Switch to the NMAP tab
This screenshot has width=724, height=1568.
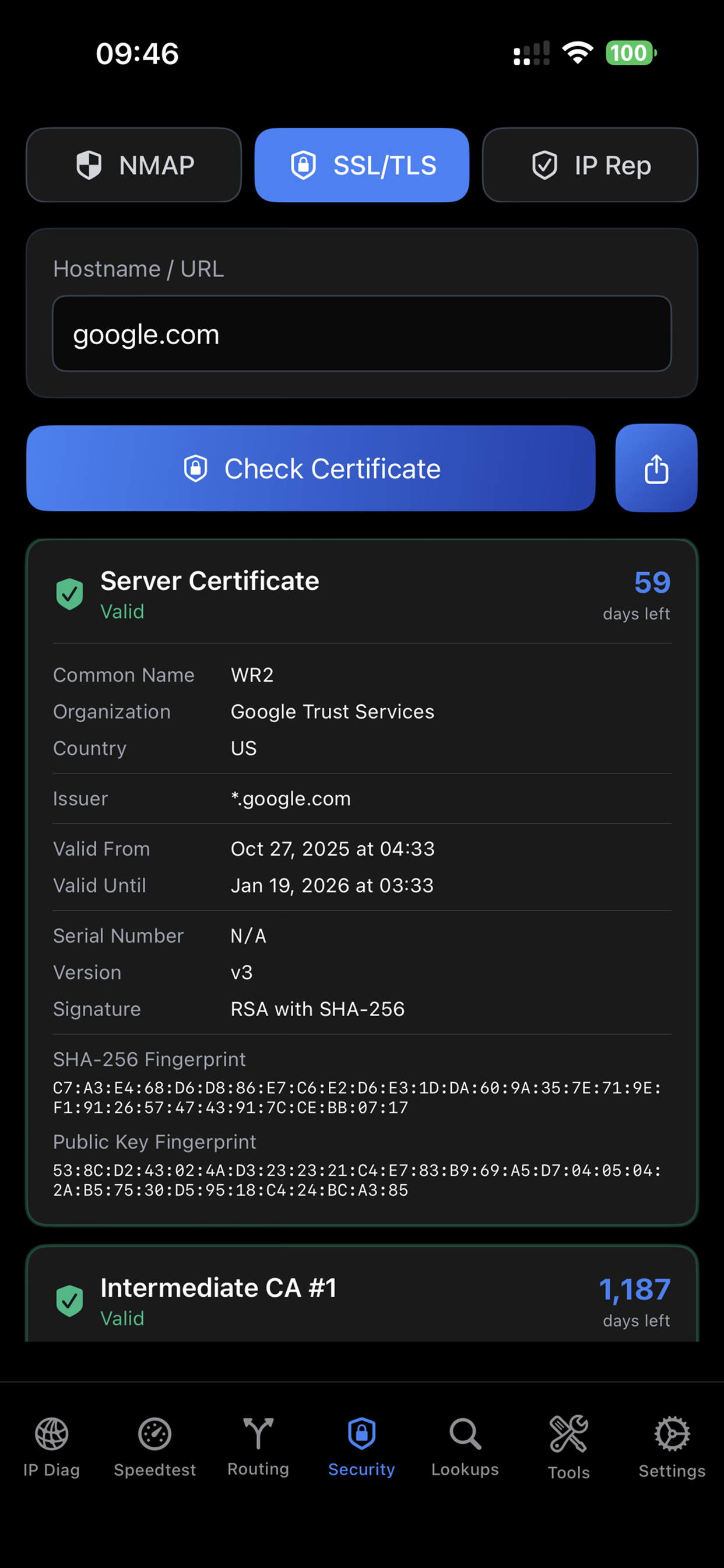click(x=134, y=165)
